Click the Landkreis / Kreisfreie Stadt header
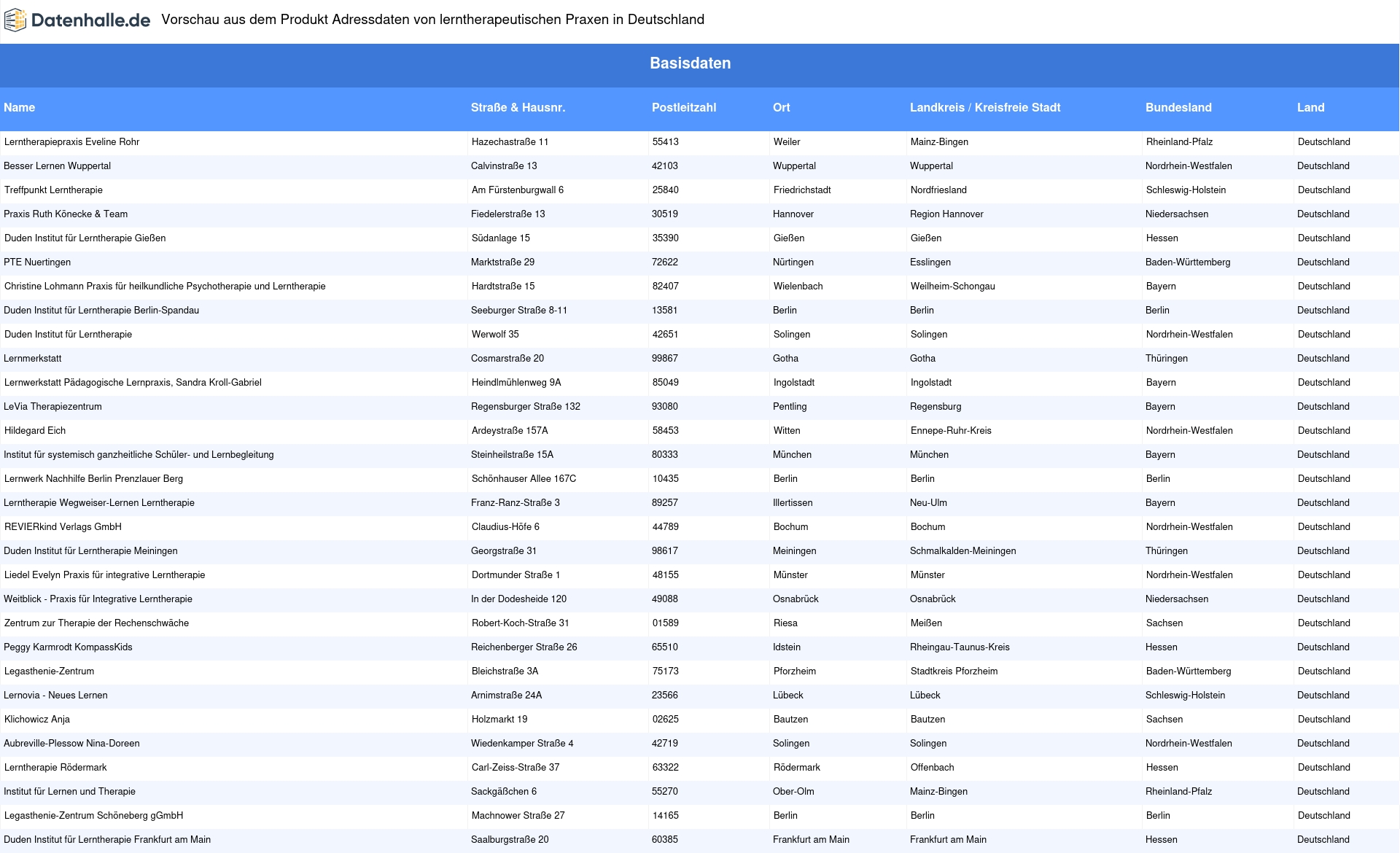1400x853 pixels. [x=985, y=107]
